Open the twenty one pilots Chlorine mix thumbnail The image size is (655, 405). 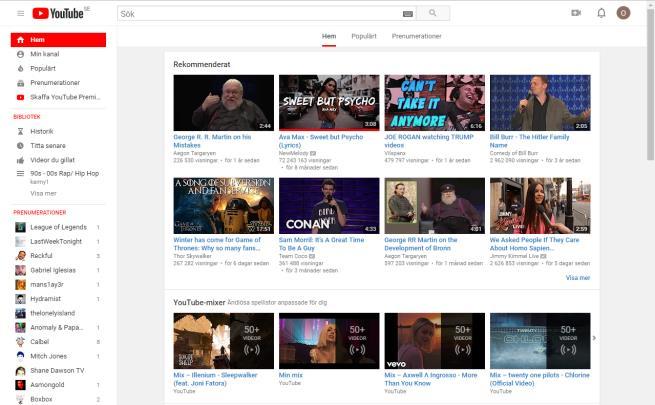click(x=540, y=341)
